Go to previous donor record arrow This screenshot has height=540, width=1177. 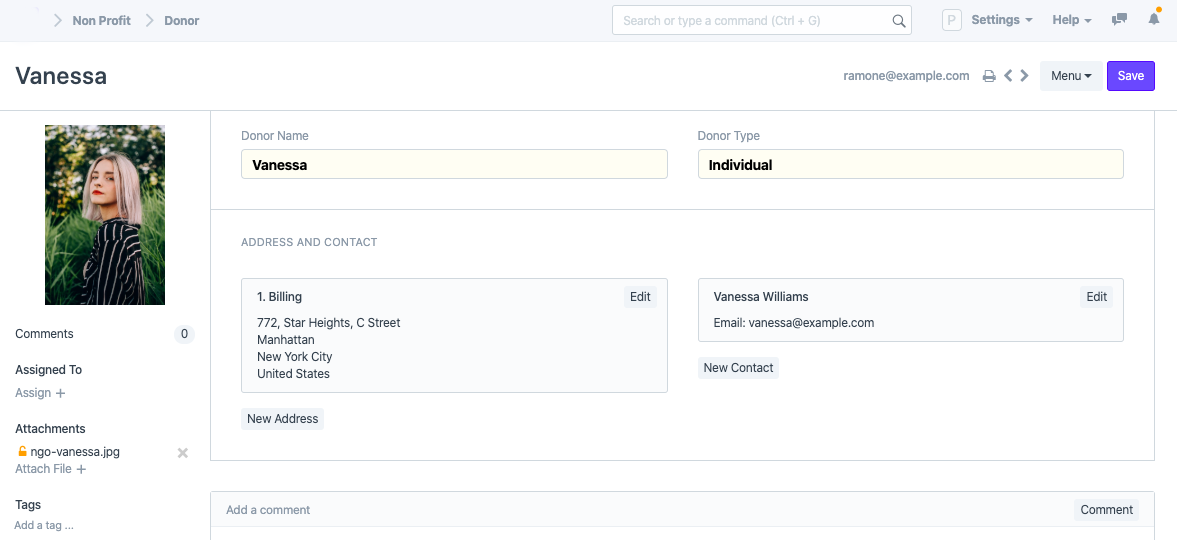pos(1008,76)
